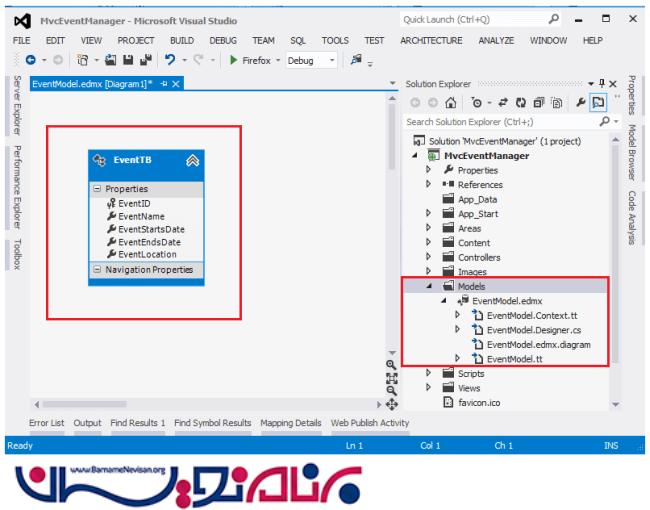Click the search magnifier in Quick Launch

click(x=553, y=19)
